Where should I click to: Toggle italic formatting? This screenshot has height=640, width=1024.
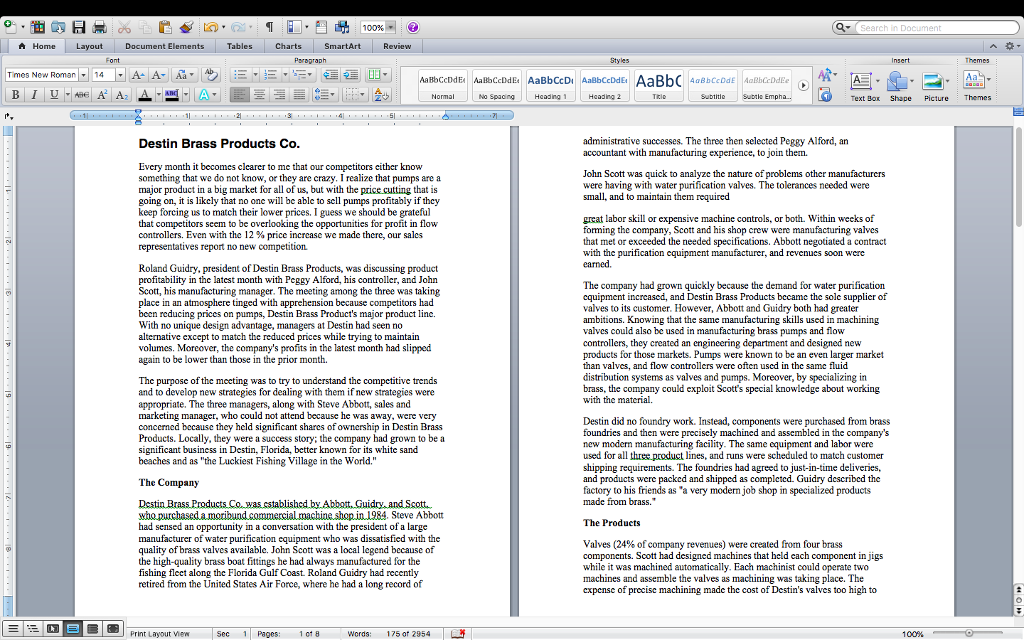pos(34,95)
